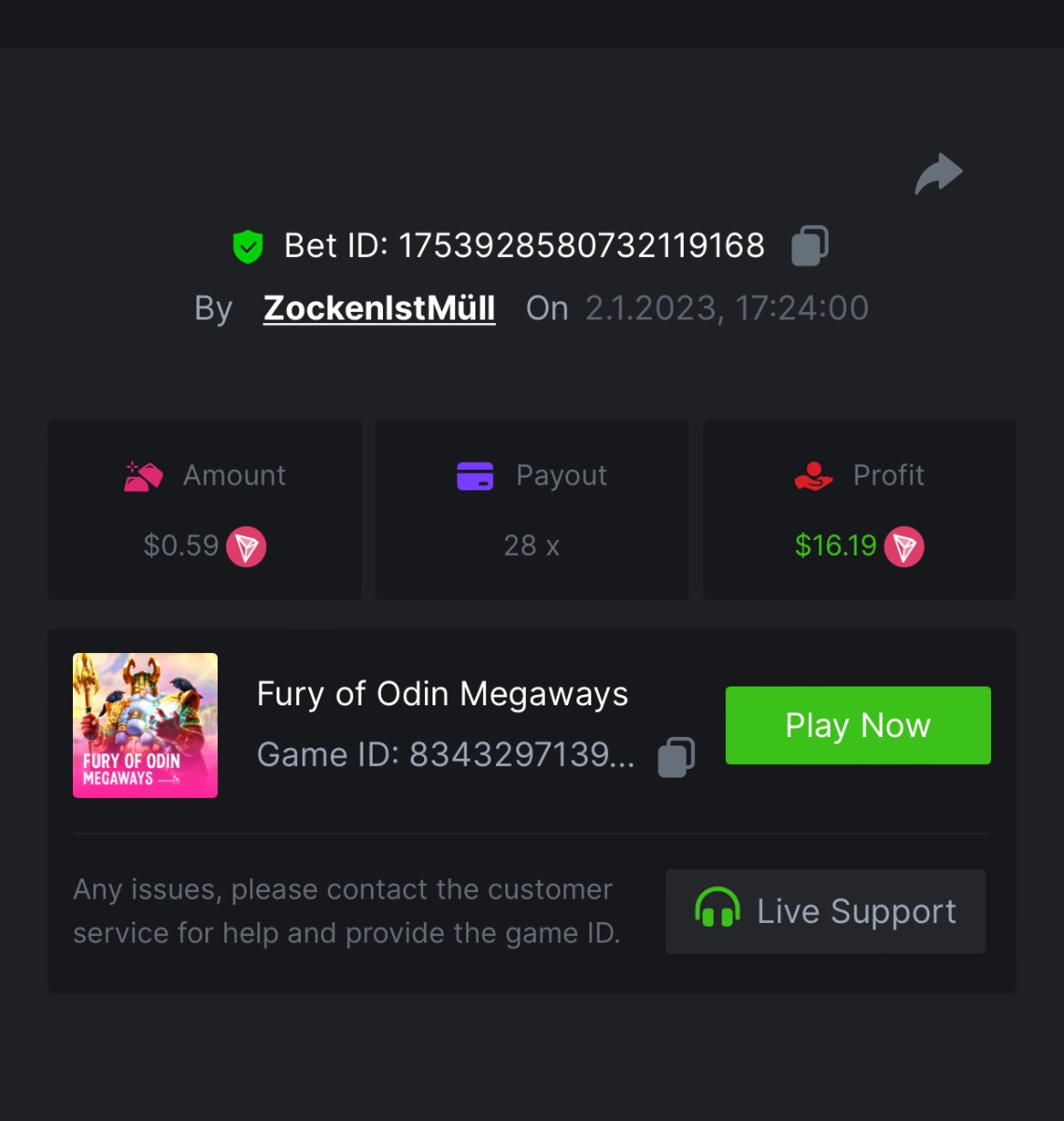The width and height of the screenshot is (1064, 1121).
Task: Copy the Game ID to clipboard
Action: (676, 756)
